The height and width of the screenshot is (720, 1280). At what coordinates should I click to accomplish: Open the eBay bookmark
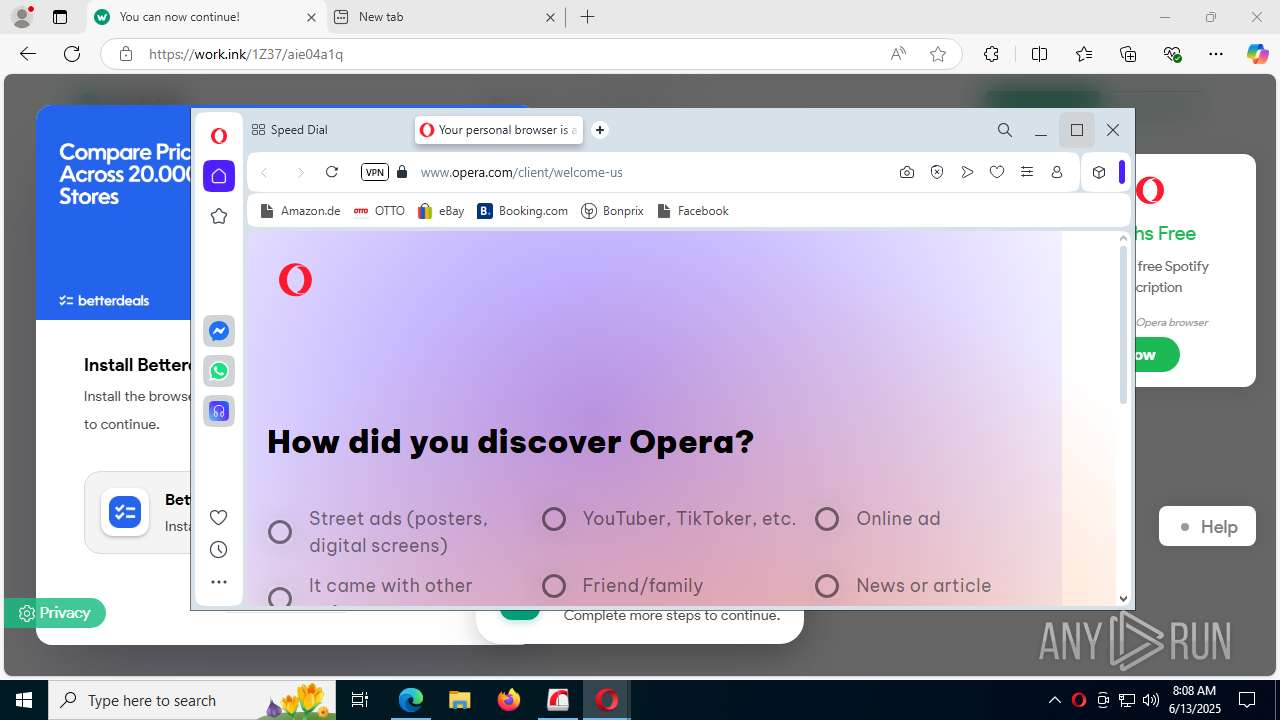point(441,211)
